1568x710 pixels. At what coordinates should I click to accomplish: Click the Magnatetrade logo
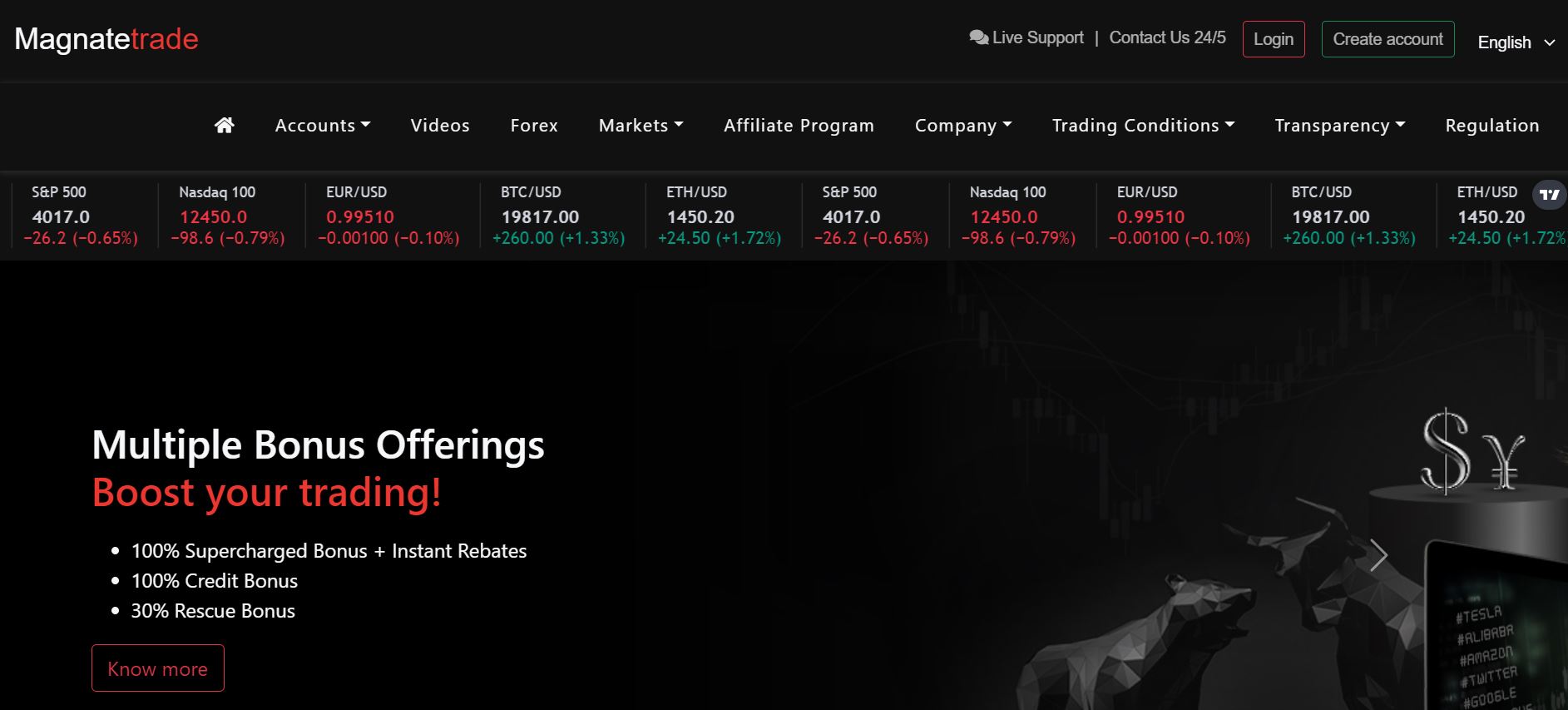pos(106,39)
